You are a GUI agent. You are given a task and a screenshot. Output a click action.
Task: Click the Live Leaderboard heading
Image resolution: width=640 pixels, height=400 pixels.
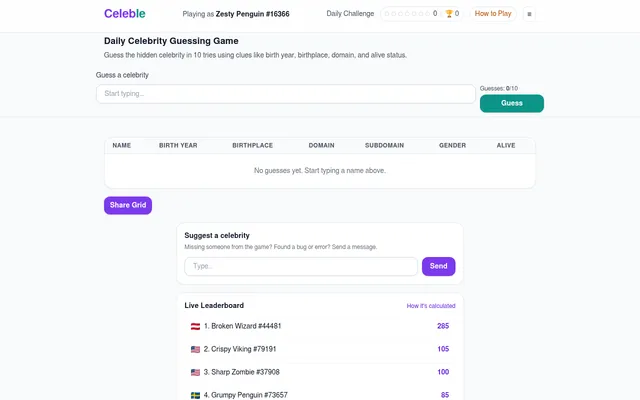click(214, 305)
